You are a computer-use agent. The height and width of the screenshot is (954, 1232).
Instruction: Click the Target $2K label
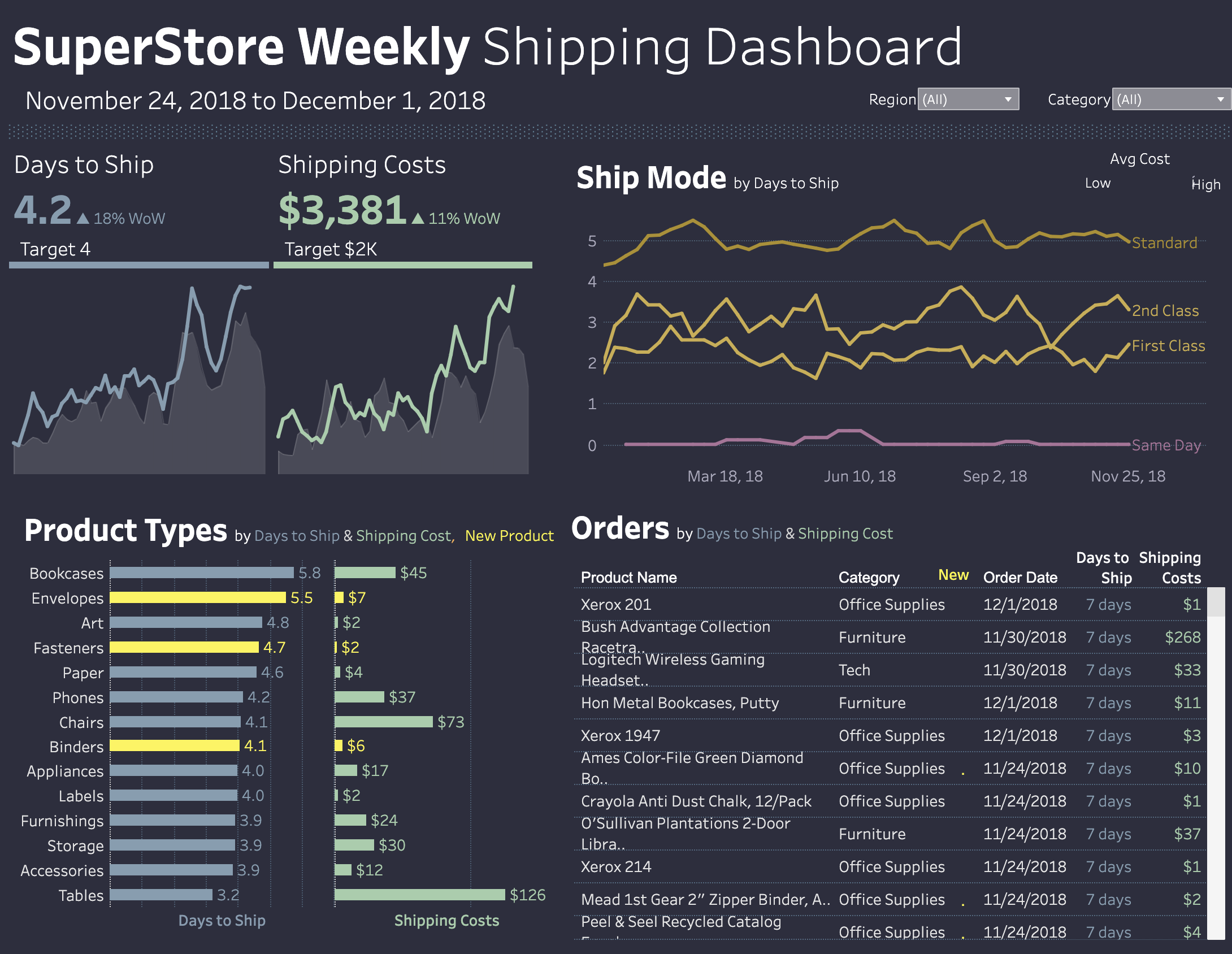pyautogui.click(x=331, y=249)
